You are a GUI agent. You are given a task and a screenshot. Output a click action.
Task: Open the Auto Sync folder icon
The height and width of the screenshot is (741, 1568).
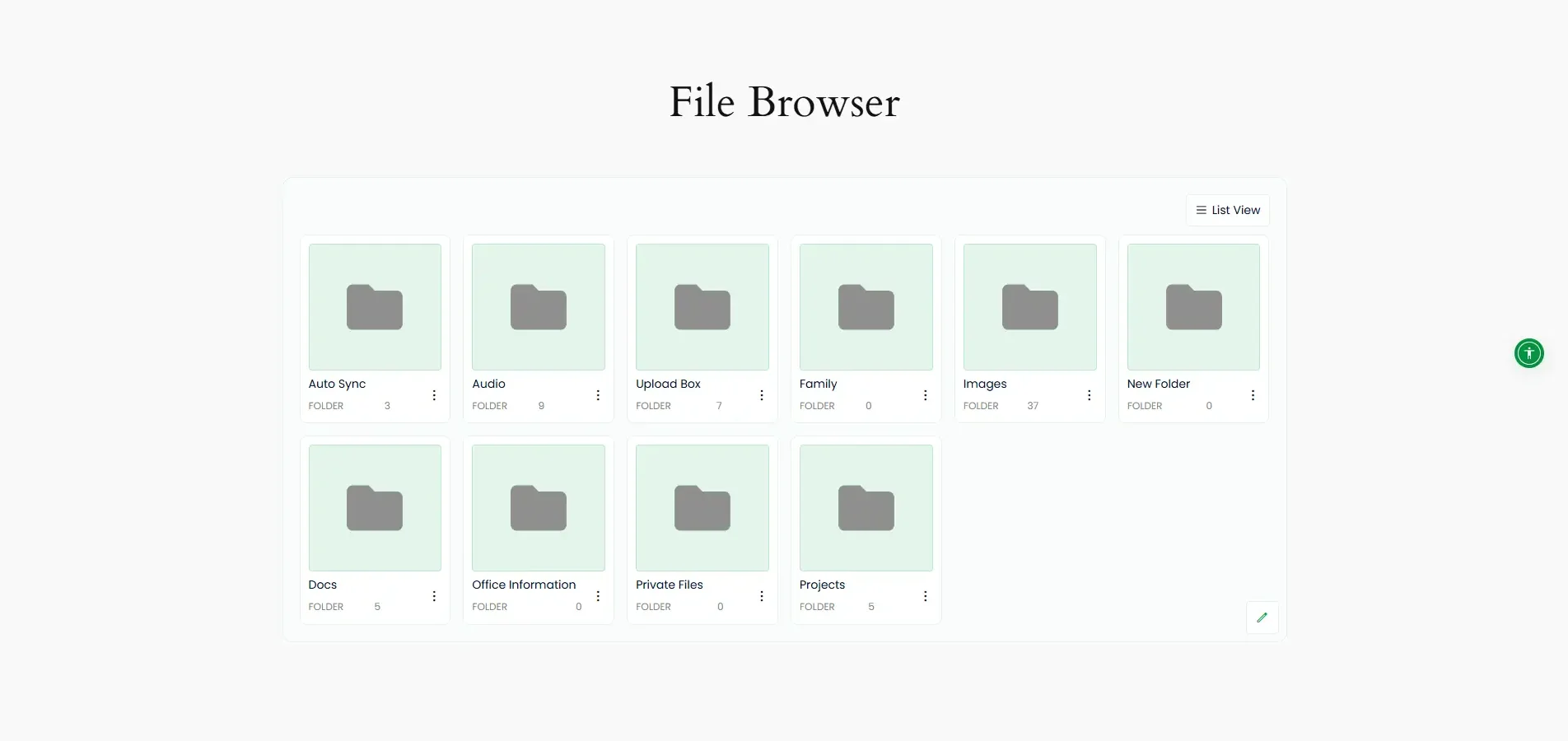375,307
